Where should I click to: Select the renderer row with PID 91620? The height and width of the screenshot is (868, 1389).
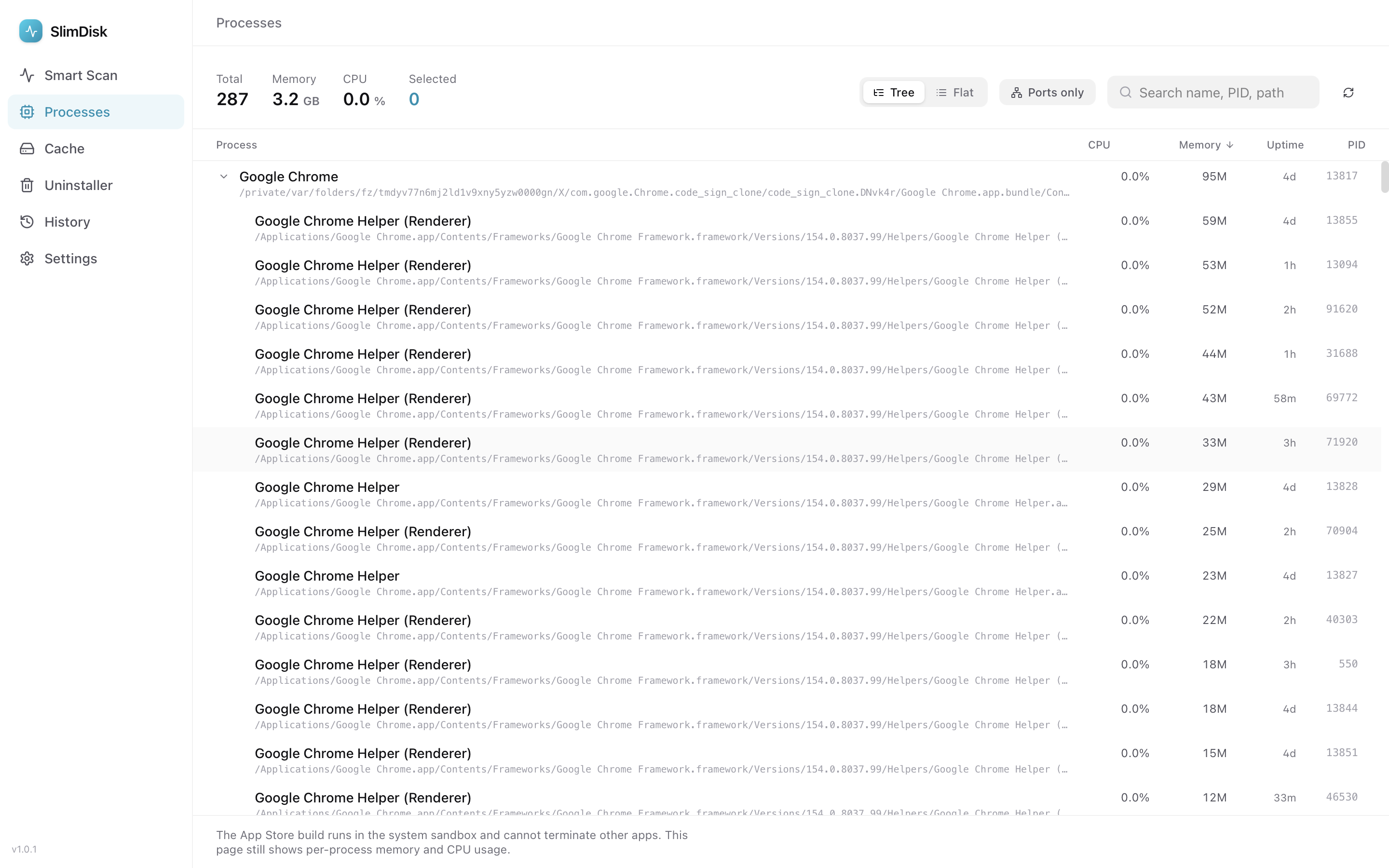tap(787, 316)
